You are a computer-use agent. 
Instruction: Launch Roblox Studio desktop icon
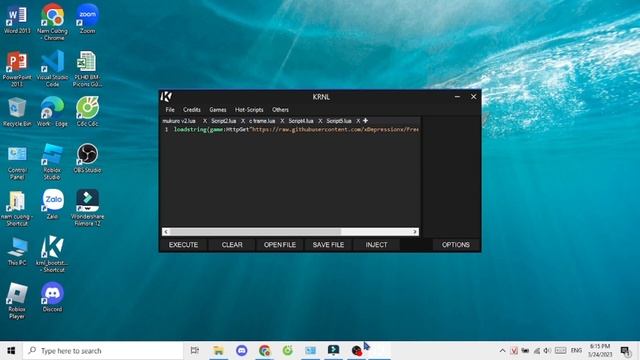[52, 162]
